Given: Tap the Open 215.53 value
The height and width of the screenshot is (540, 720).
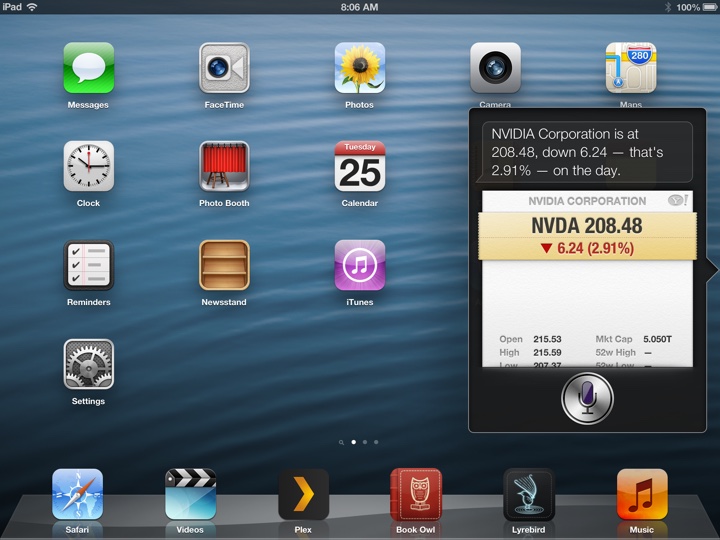Looking at the screenshot, I should [547, 339].
